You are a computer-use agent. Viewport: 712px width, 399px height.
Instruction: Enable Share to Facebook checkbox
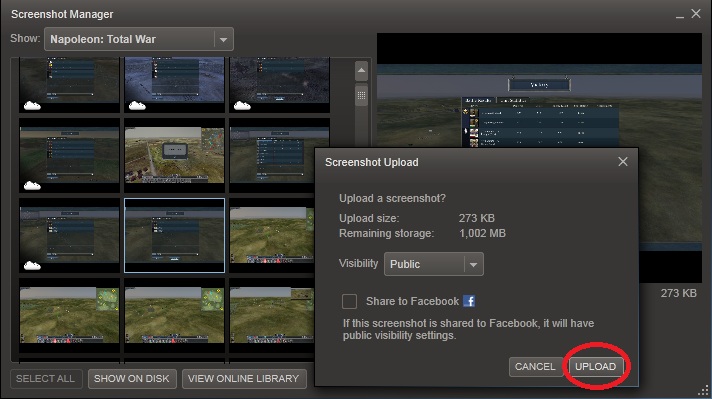tap(349, 301)
